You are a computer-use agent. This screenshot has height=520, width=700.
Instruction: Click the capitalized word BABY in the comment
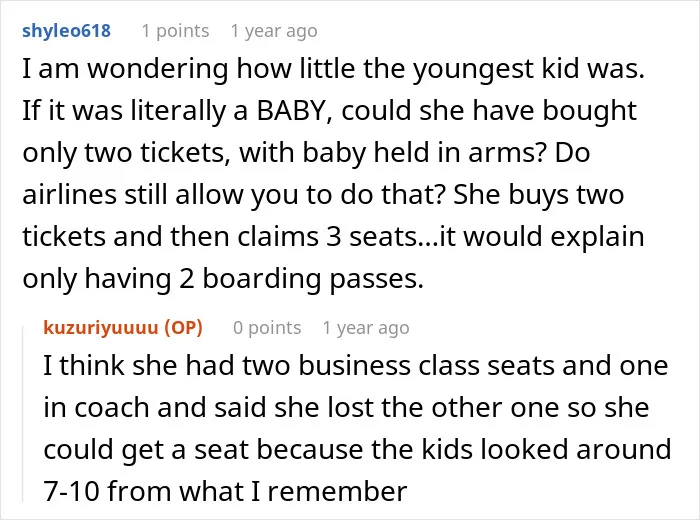(x=290, y=111)
